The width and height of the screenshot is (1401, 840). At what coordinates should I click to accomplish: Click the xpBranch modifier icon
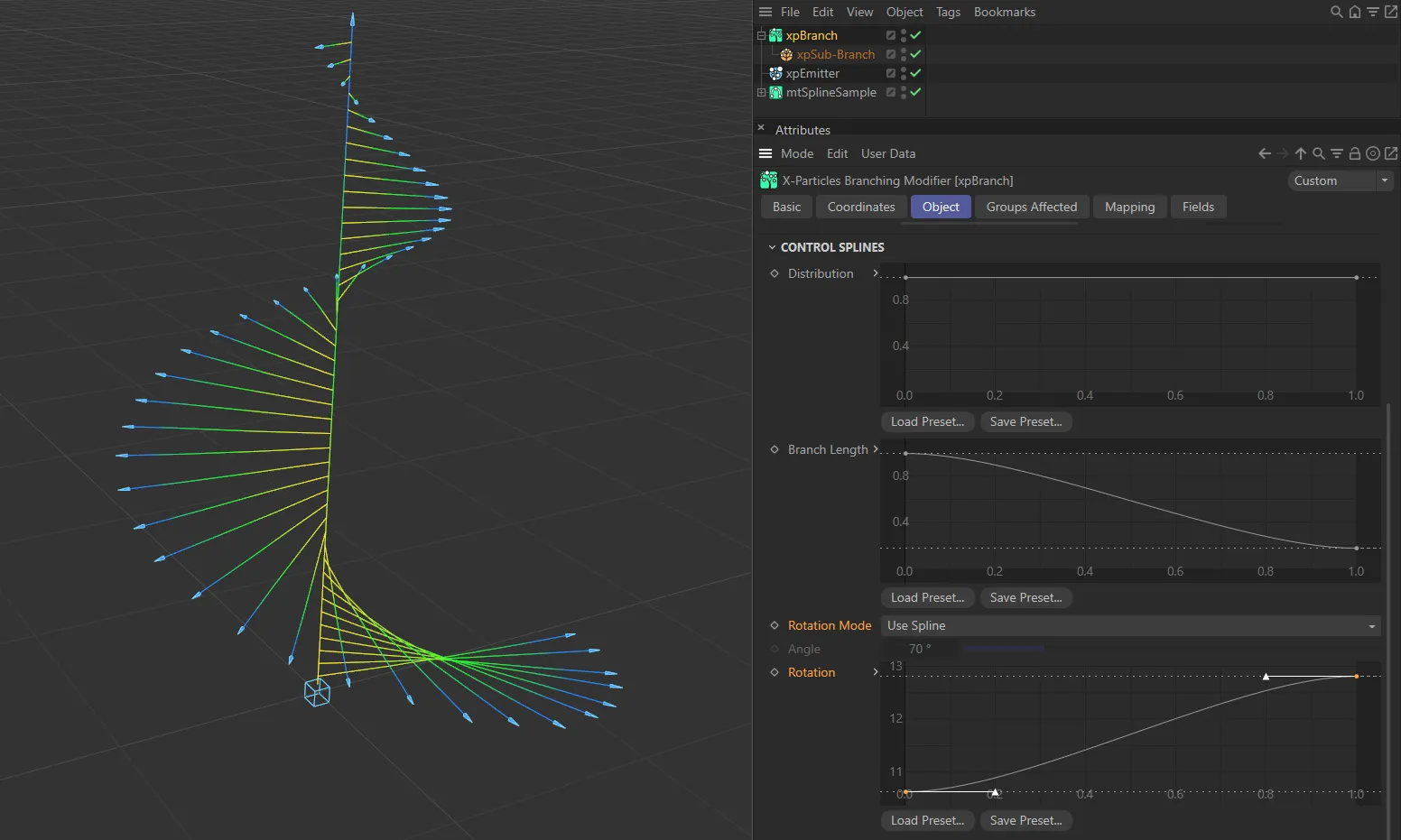click(775, 35)
